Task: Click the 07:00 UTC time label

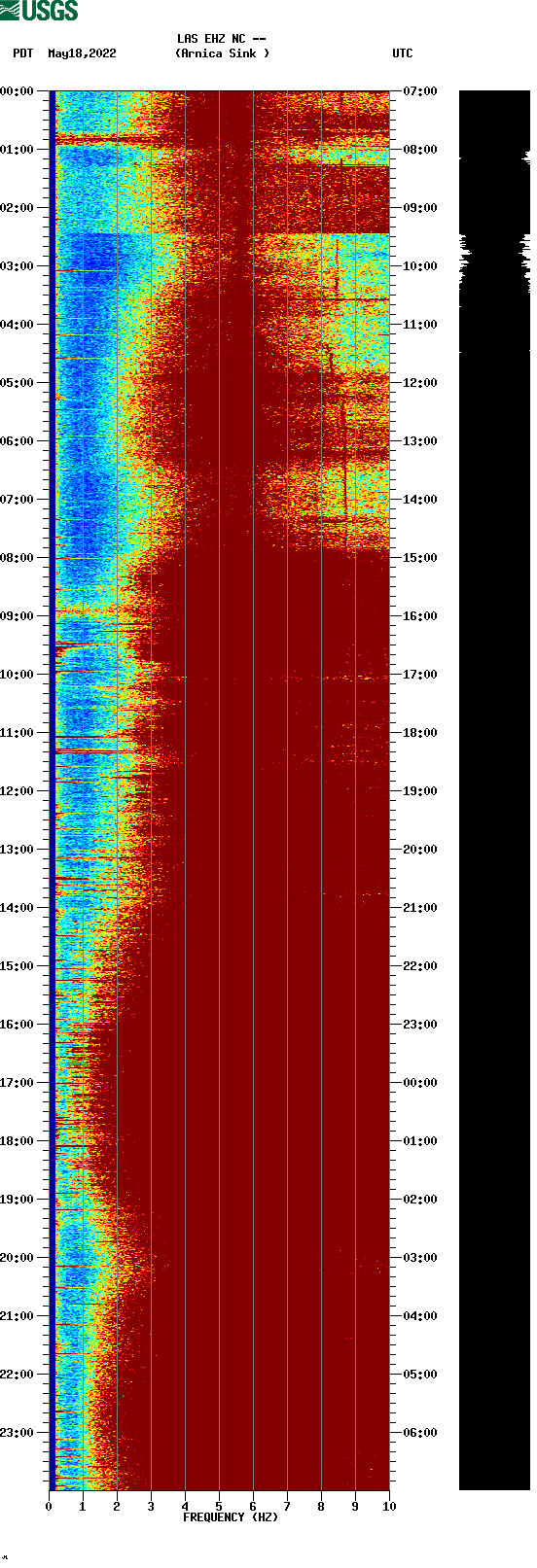Action: coord(420,91)
